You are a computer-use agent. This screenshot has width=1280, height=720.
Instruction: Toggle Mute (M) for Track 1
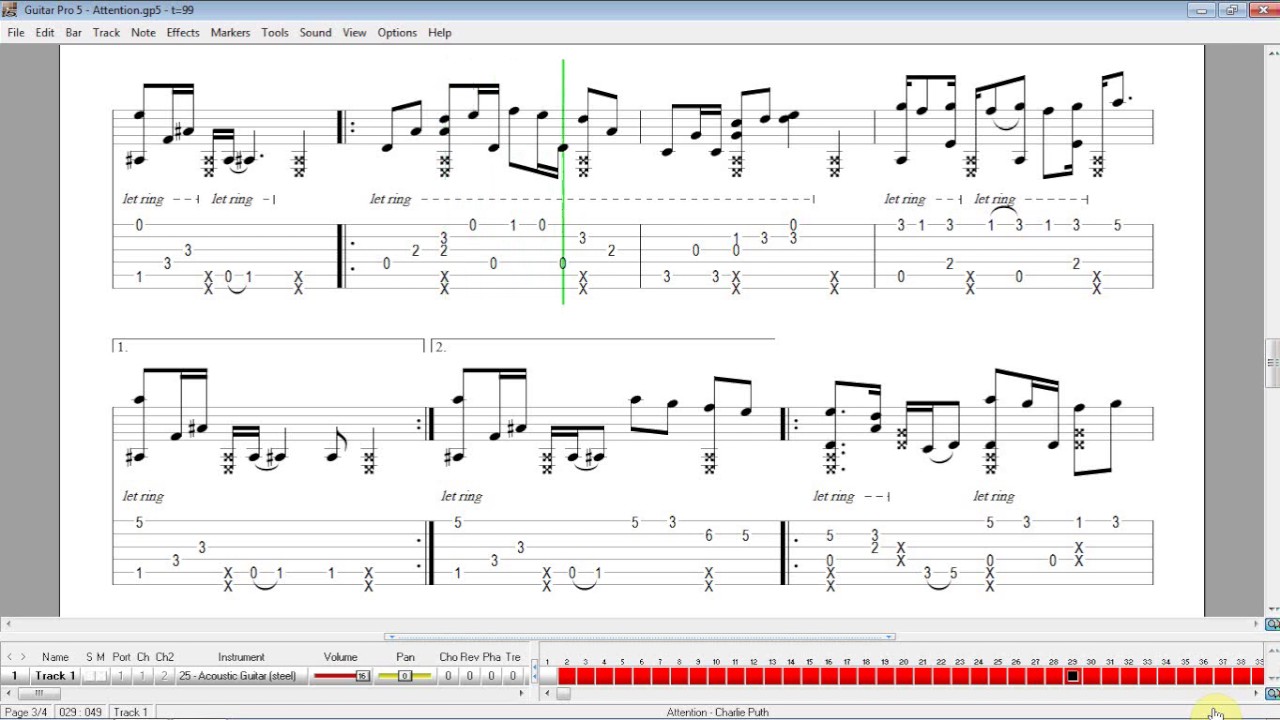[x=101, y=676]
